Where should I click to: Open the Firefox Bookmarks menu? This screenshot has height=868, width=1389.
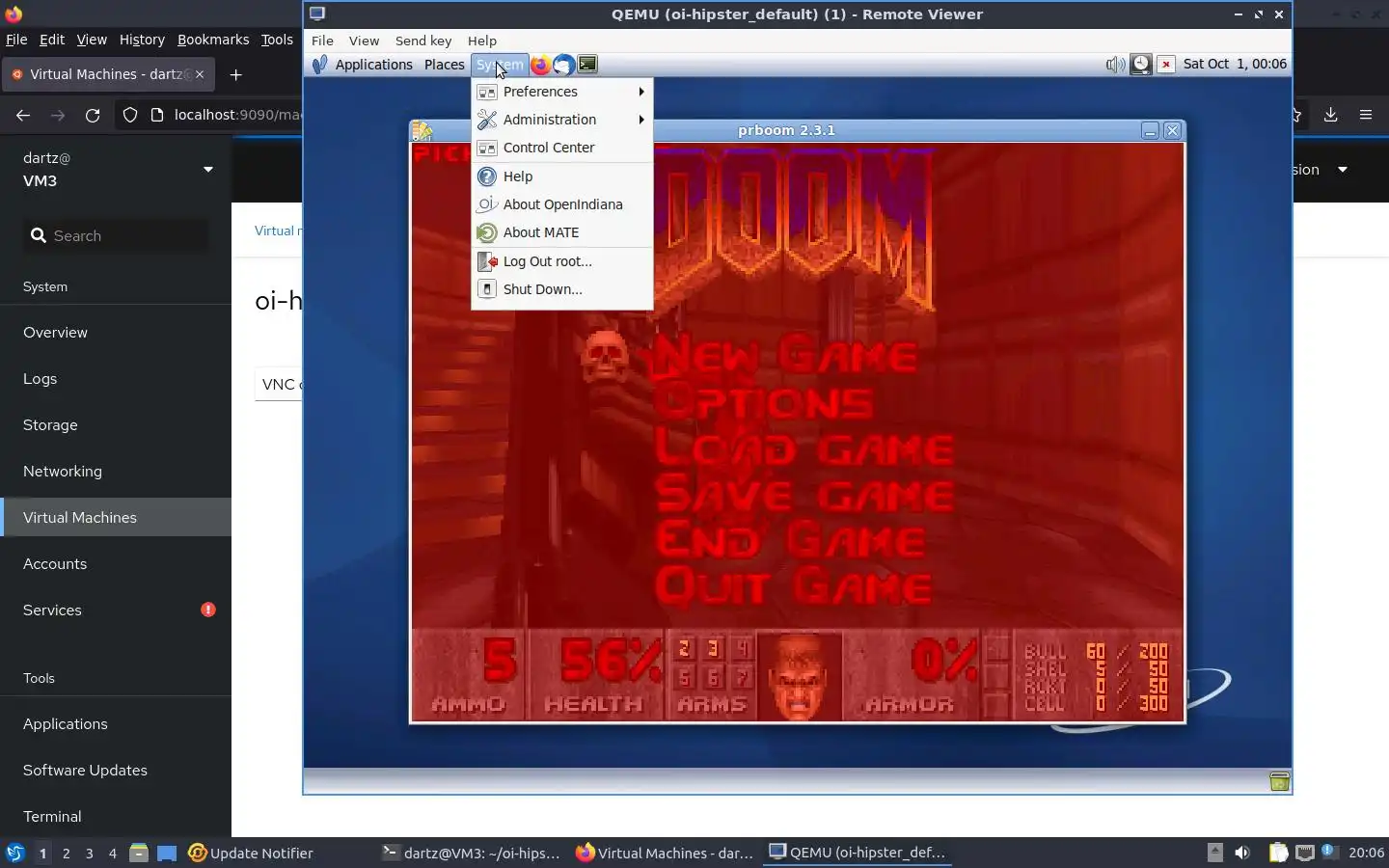[213, 40]
